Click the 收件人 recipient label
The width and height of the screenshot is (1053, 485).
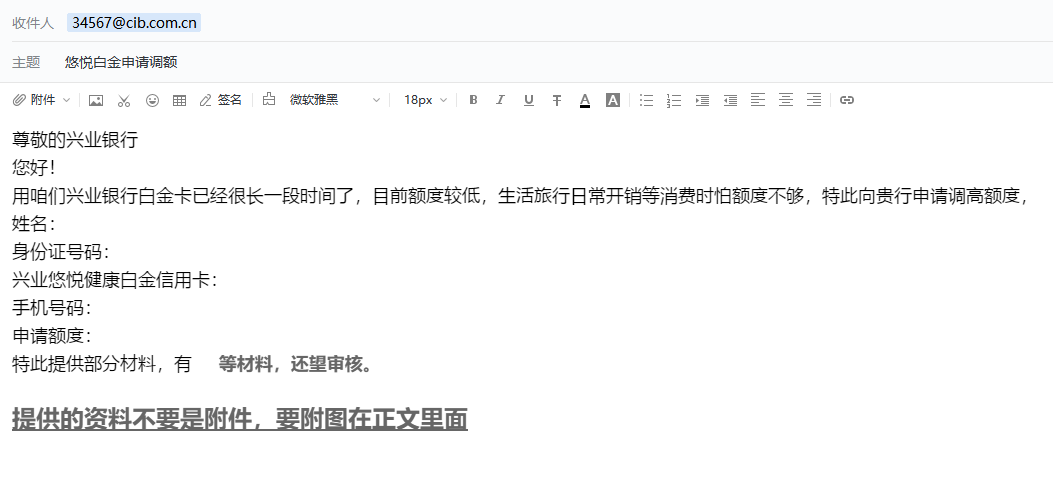pos(33,24)
